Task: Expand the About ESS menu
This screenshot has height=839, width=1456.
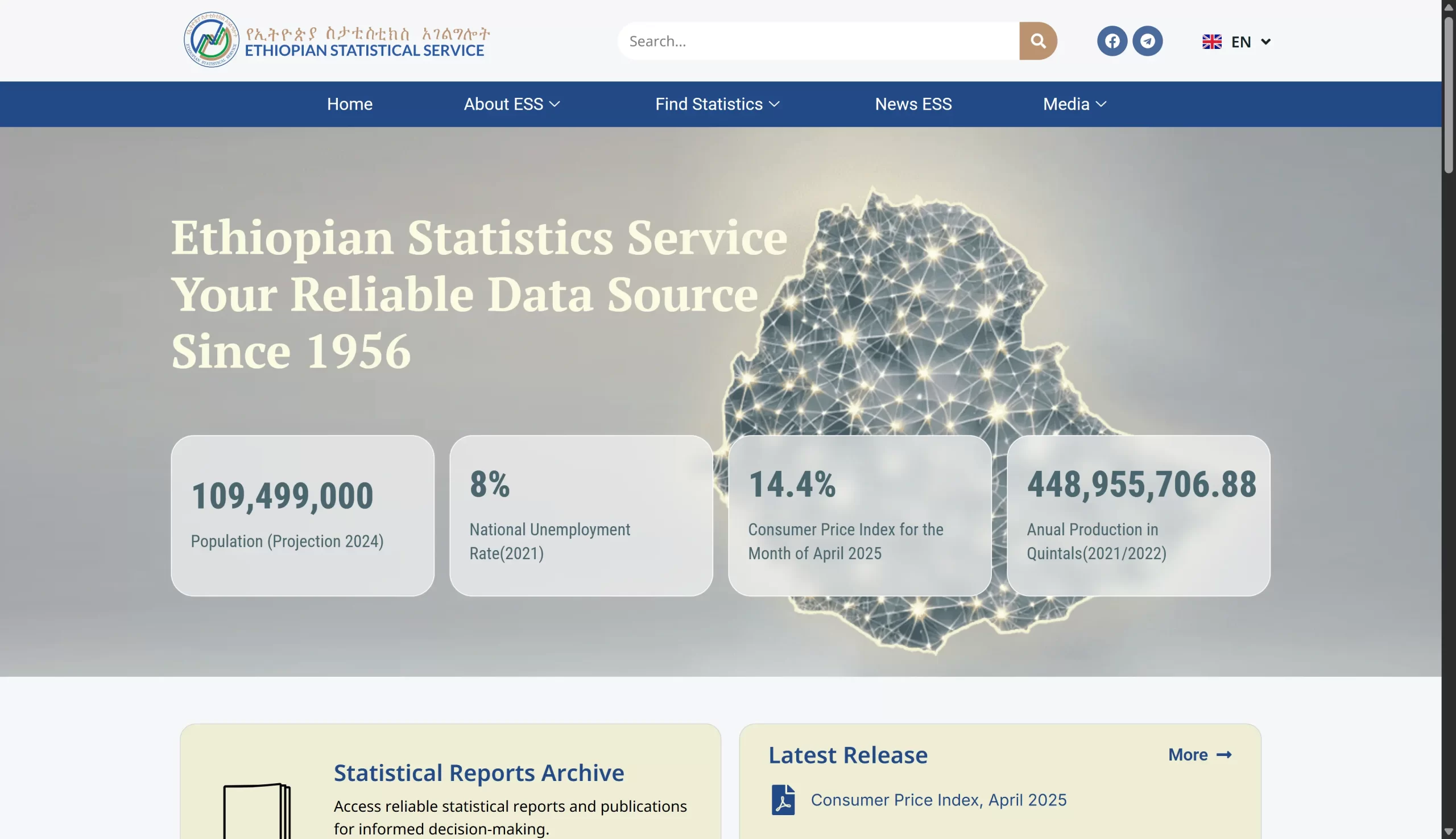Action: (512, 104)
